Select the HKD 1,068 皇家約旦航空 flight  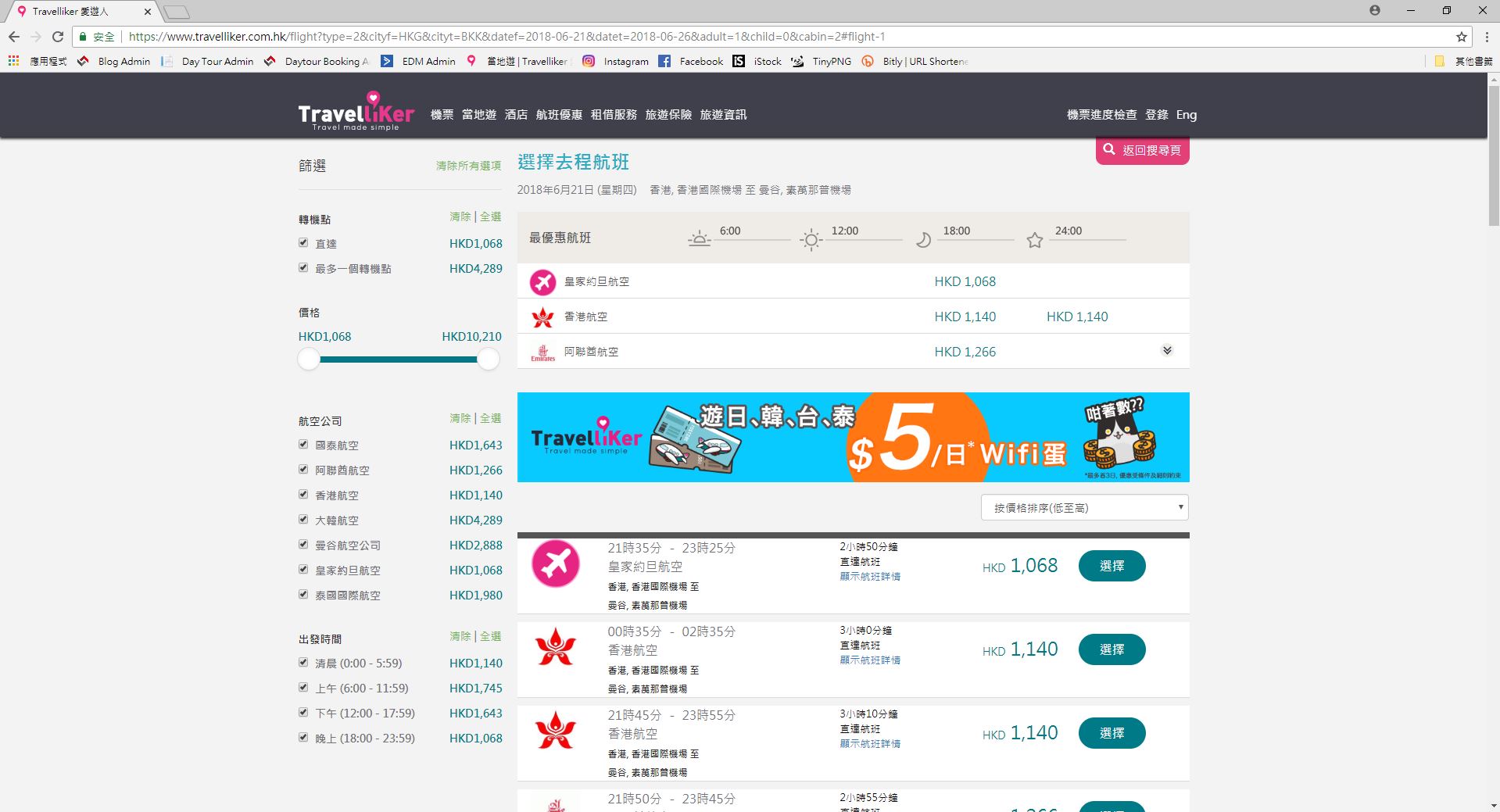(1112, 566)
